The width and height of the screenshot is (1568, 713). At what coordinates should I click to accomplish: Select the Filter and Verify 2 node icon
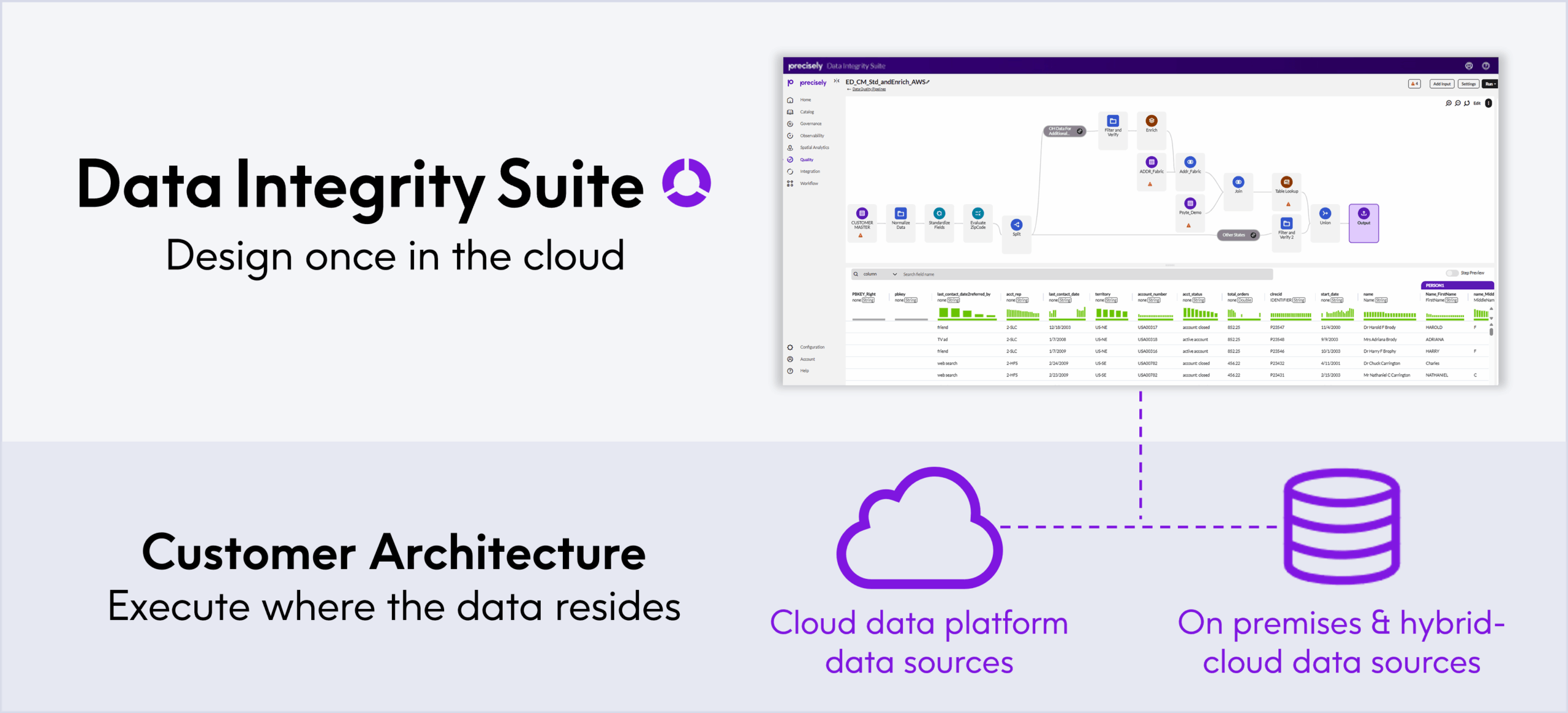1286,224
